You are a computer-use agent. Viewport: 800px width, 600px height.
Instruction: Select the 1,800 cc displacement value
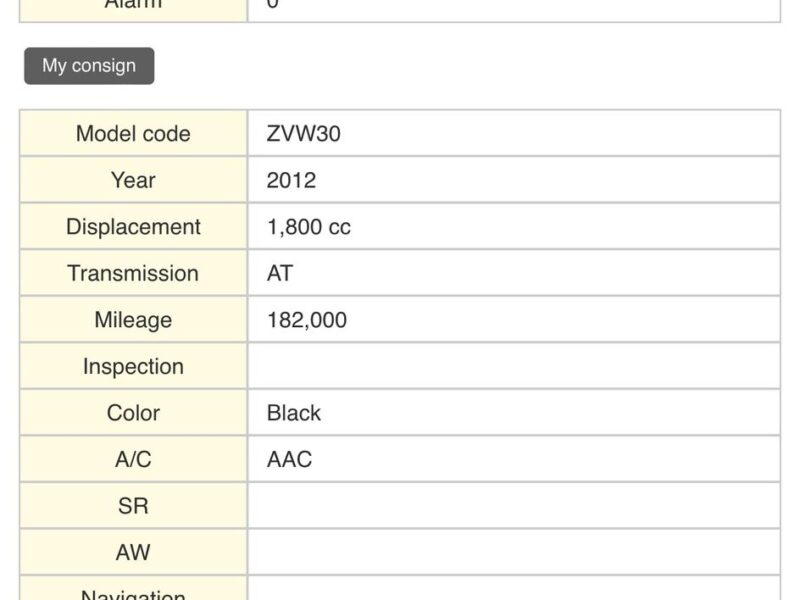(x=308, y=227)
